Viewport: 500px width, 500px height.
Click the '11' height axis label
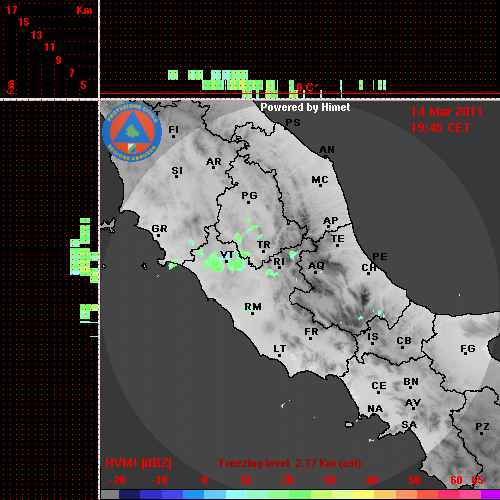[x=49, y=47]
